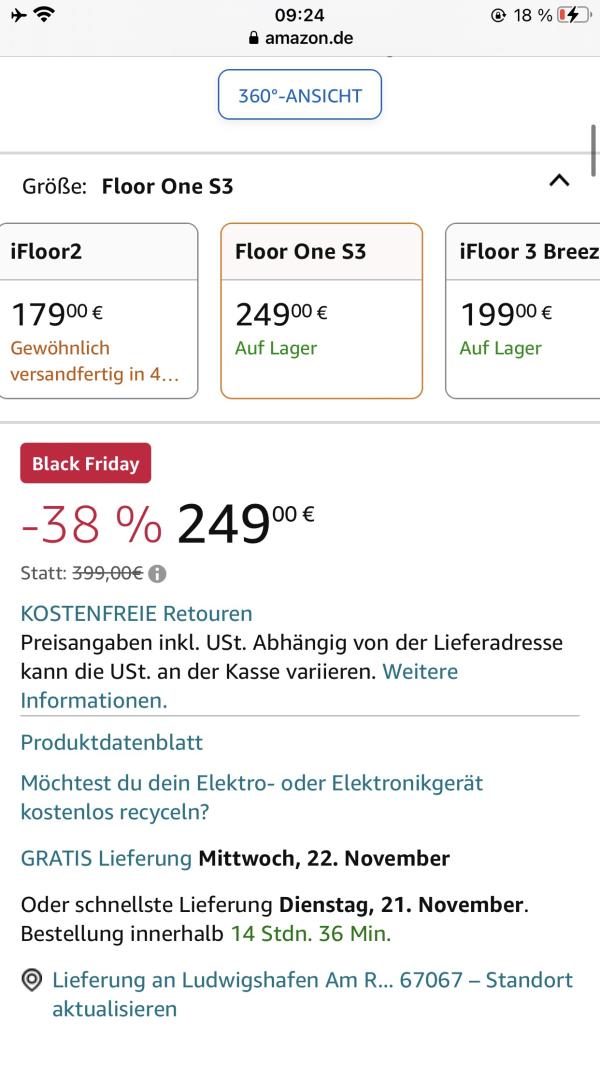The width and height of the screenshot is (600, 1066).
Task: Collapse the Größe section chevron
Action: [559, 181]
